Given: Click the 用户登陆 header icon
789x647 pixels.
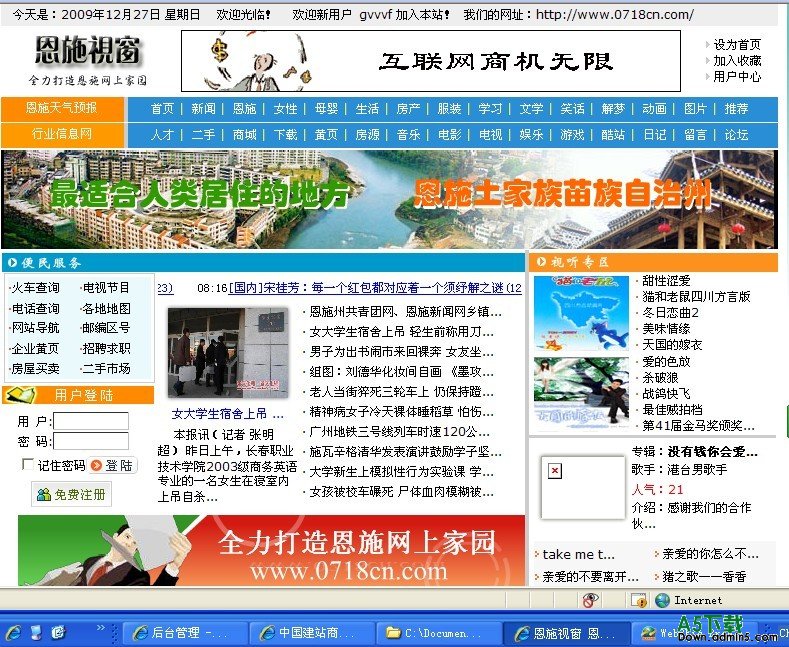Looking at the screenshot, I should click(x=20, y=395).
